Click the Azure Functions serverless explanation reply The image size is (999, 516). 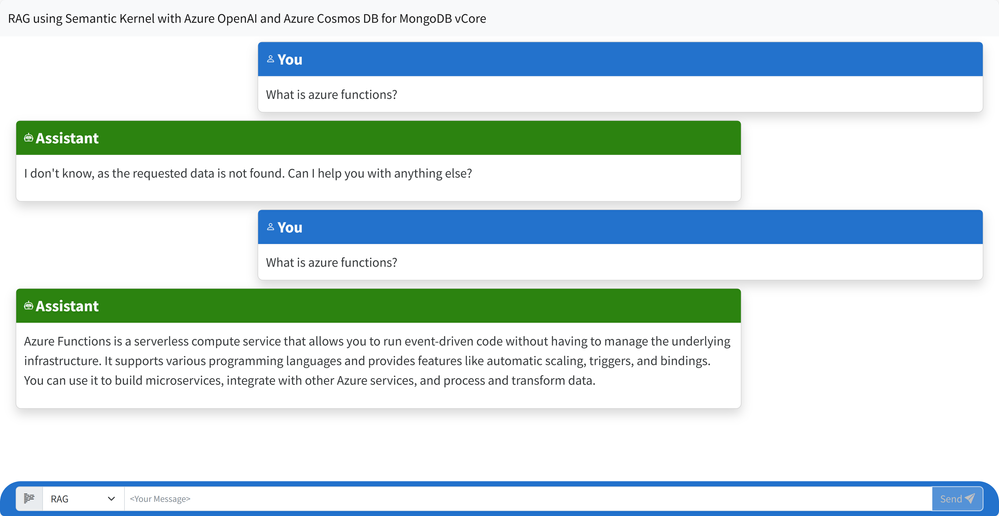point(377,362)
